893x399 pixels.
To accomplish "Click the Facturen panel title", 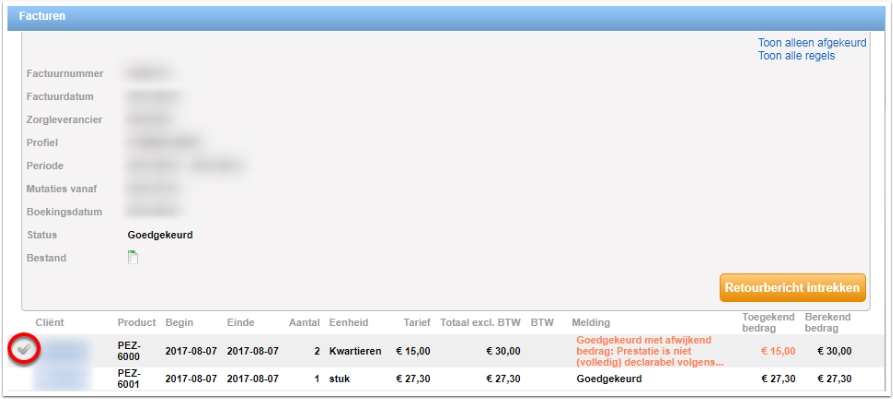I will pos(42,16).
